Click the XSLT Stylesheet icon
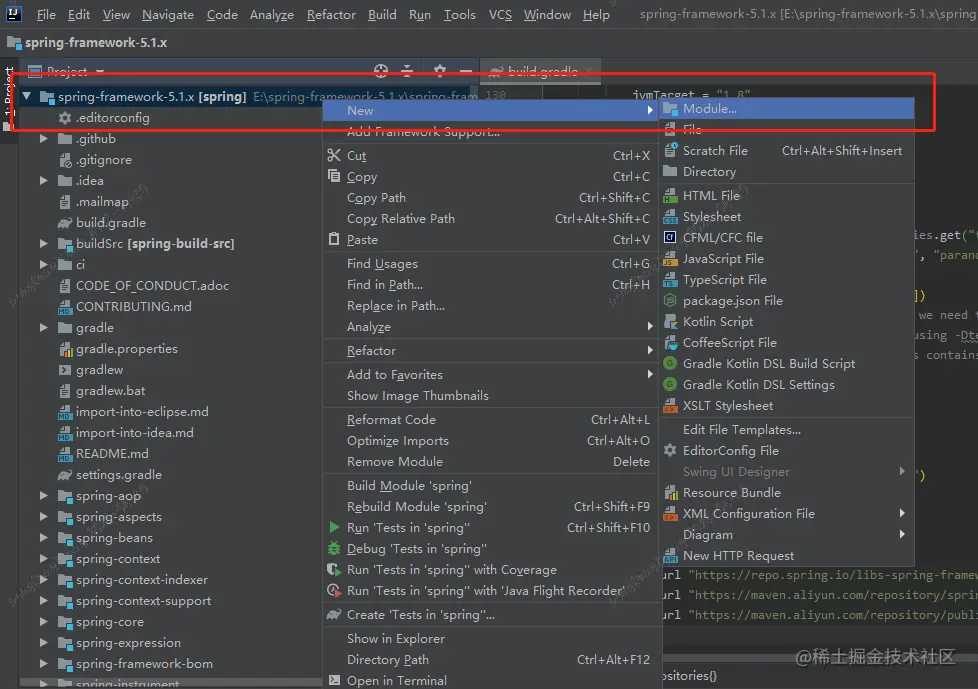 pyautogui.click(x=671, y=405)
